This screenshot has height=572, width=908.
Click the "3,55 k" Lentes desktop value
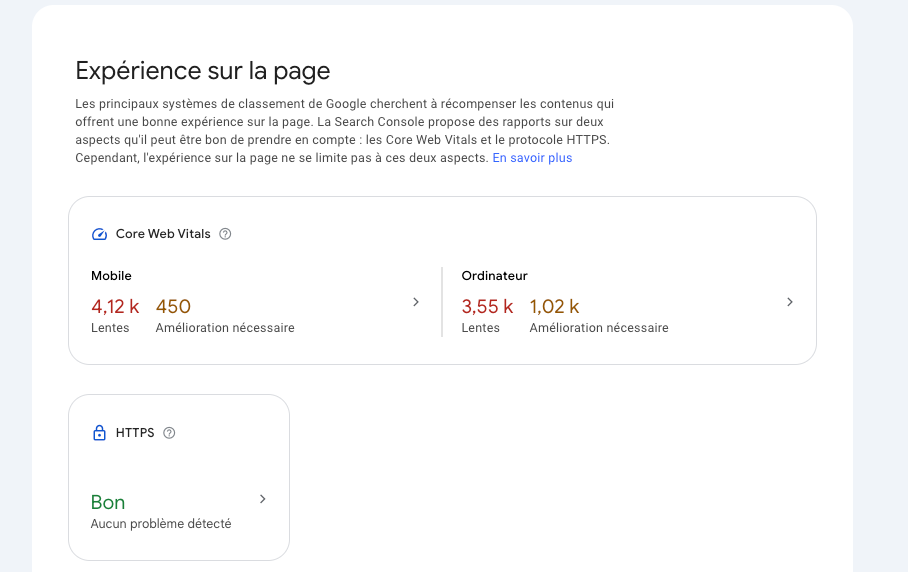pos(487,306)
